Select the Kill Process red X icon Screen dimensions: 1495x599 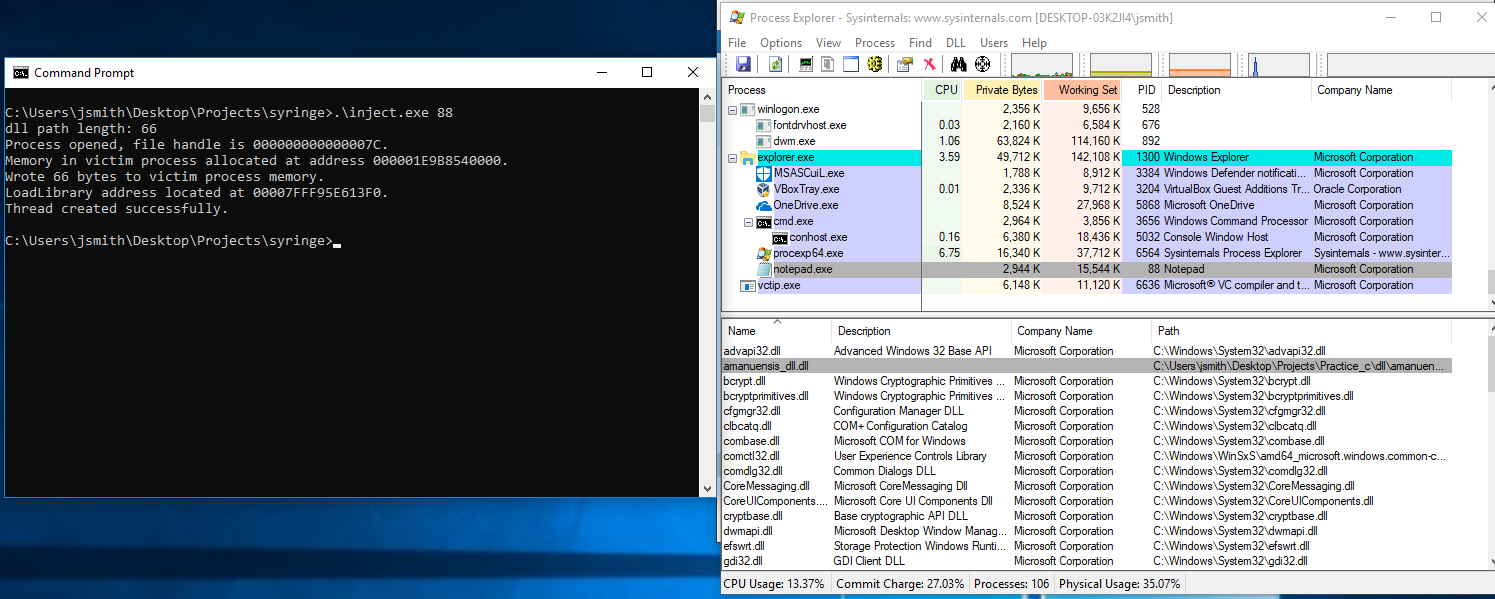[928, 63]
